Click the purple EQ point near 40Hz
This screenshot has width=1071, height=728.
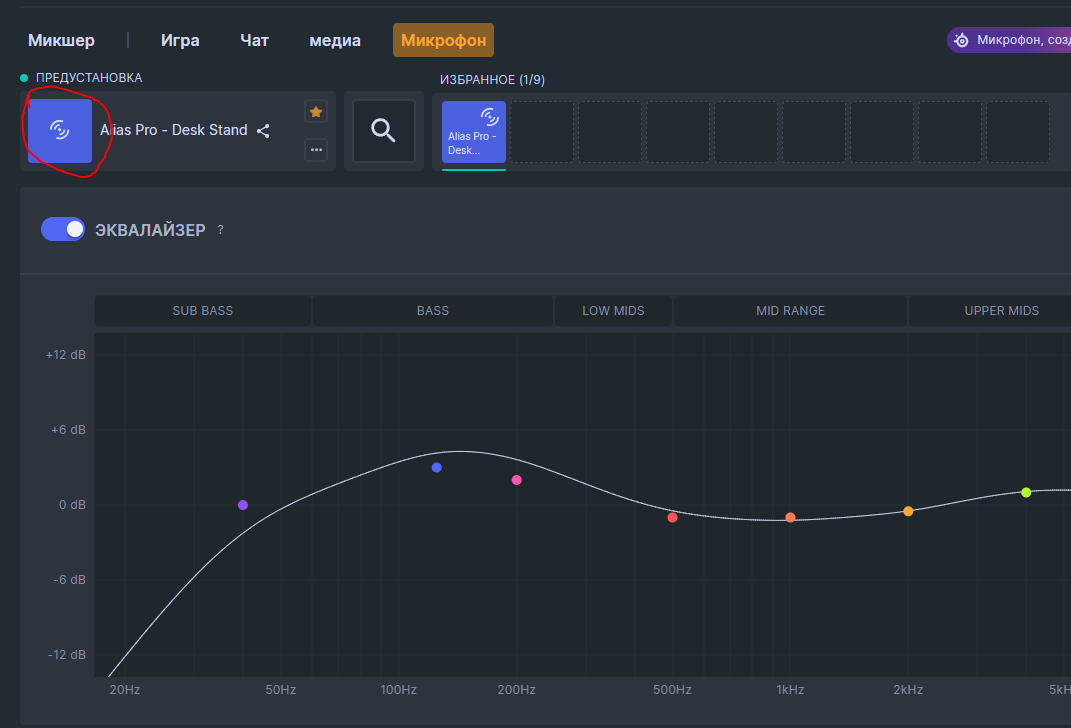pos(242,505)
